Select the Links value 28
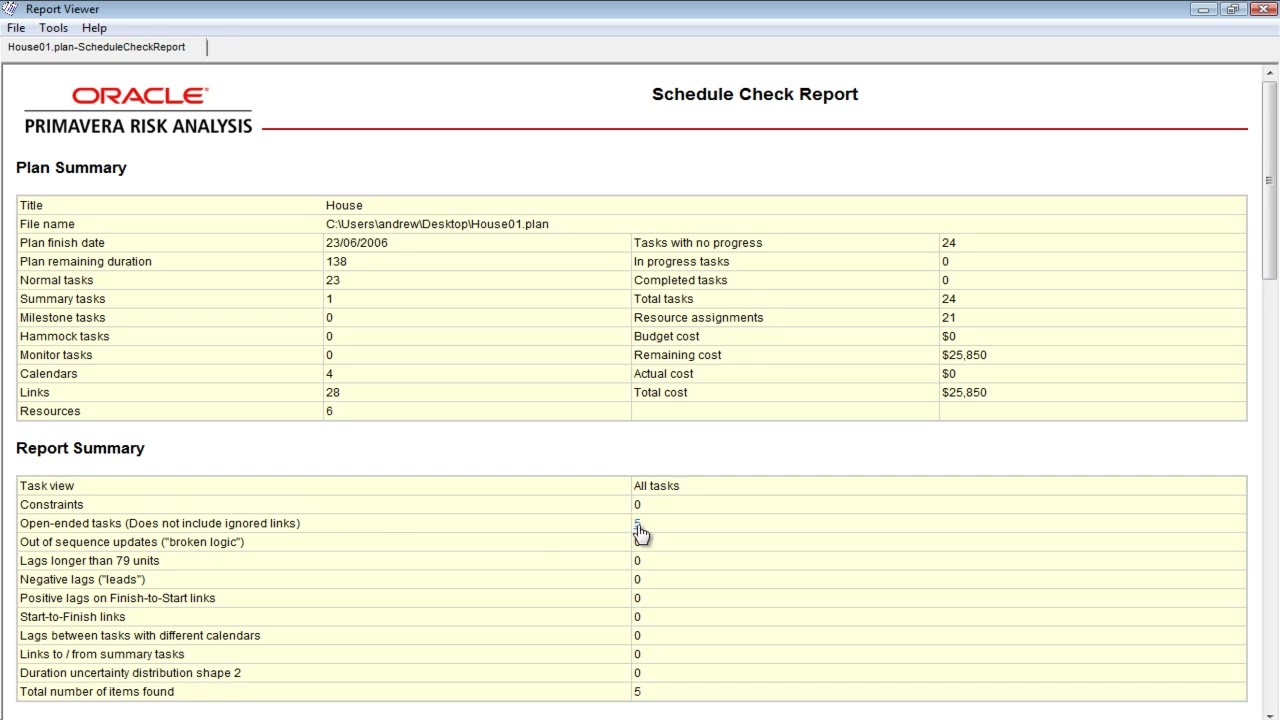The width and height of the screenshot is (1280, 720). pos(333,392)
